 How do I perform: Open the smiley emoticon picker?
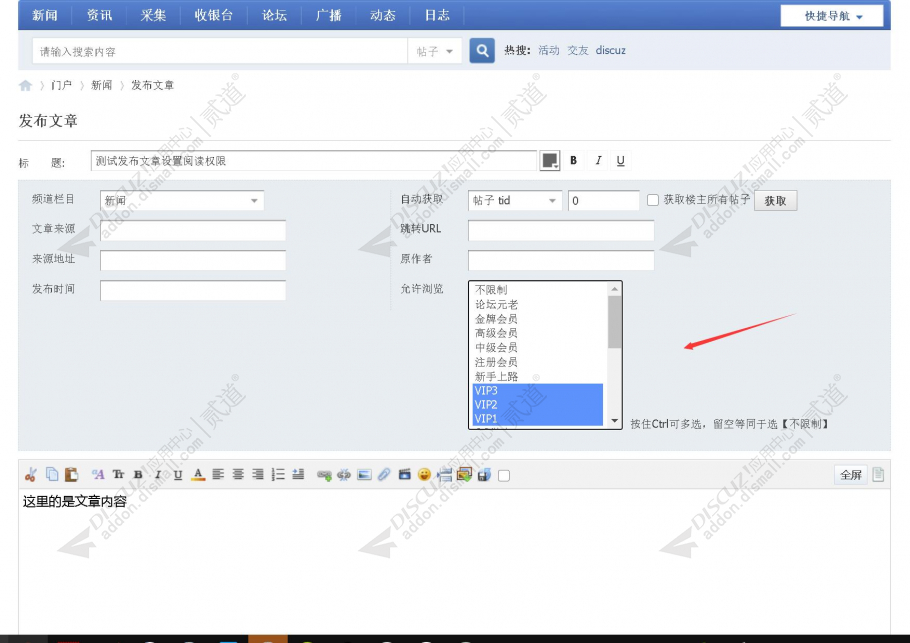click(424, 475)
